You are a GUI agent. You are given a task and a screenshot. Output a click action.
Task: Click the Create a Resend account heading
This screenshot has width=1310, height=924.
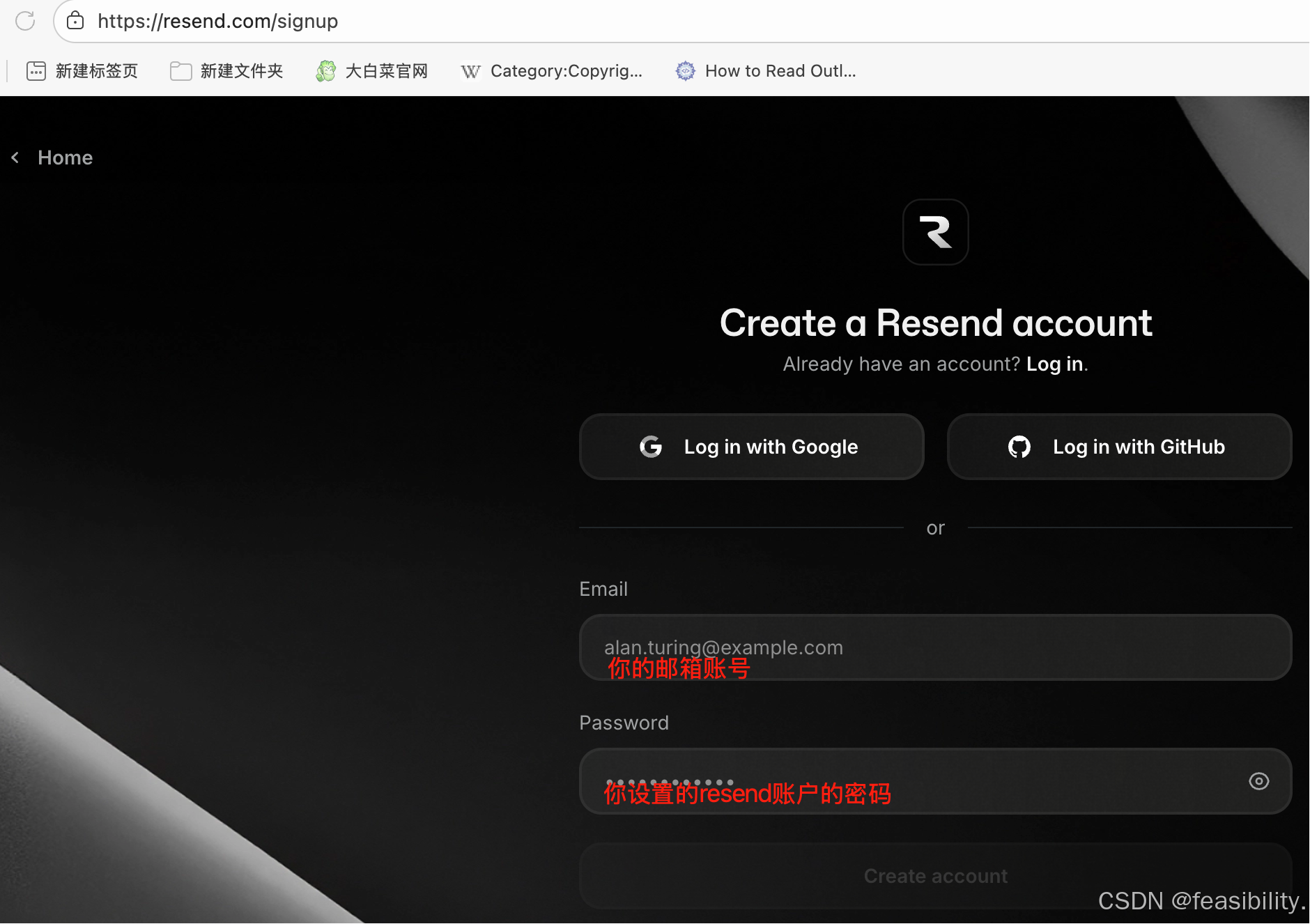935,323
